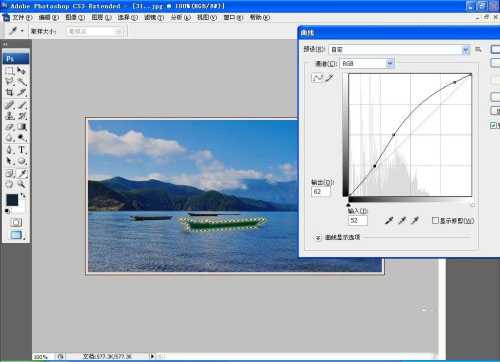Select the Move tool in toolbox
Screen dimensions: 500x362
click(x=22, y=71)
